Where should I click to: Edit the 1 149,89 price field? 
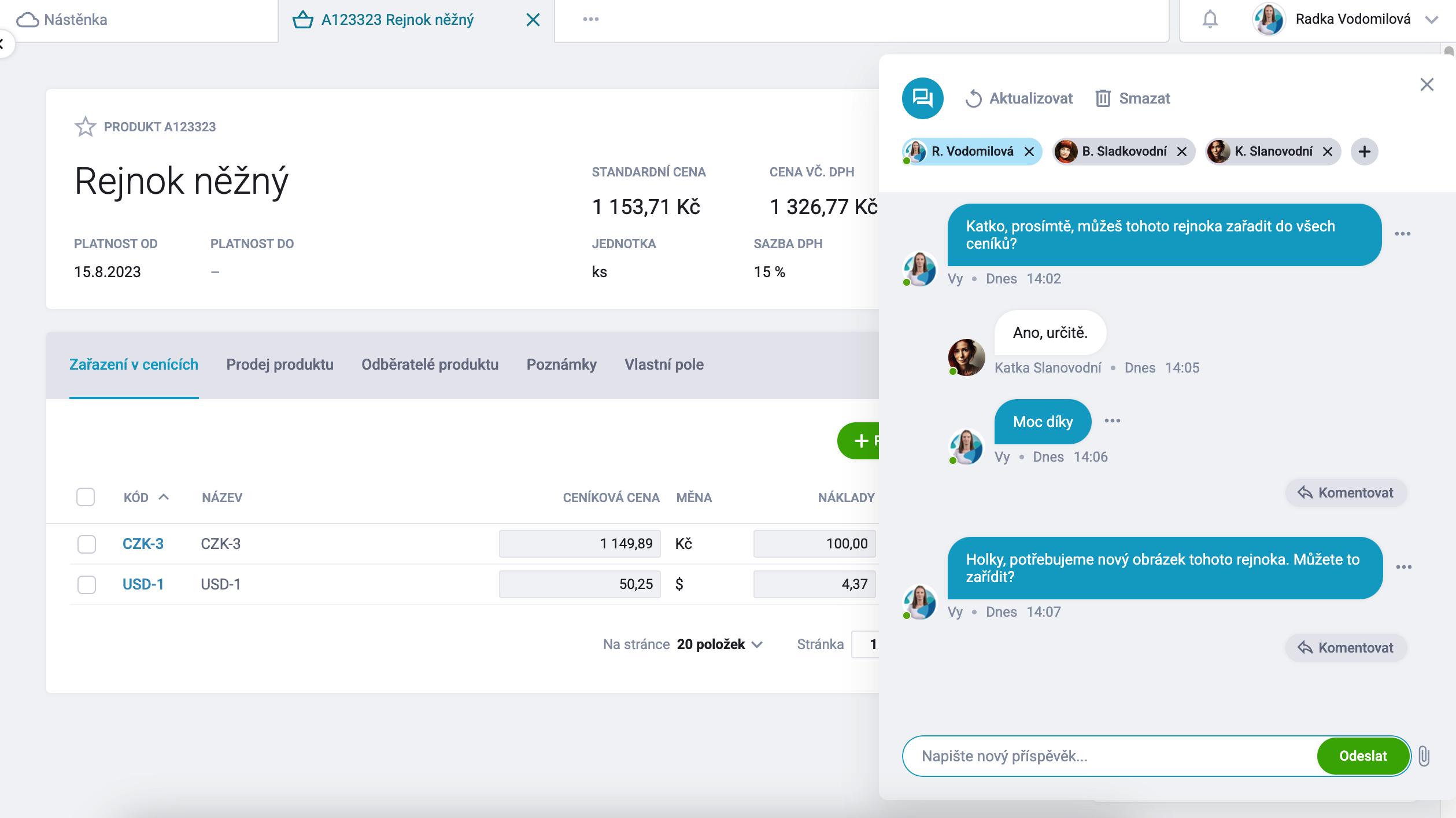click(580, 544)
